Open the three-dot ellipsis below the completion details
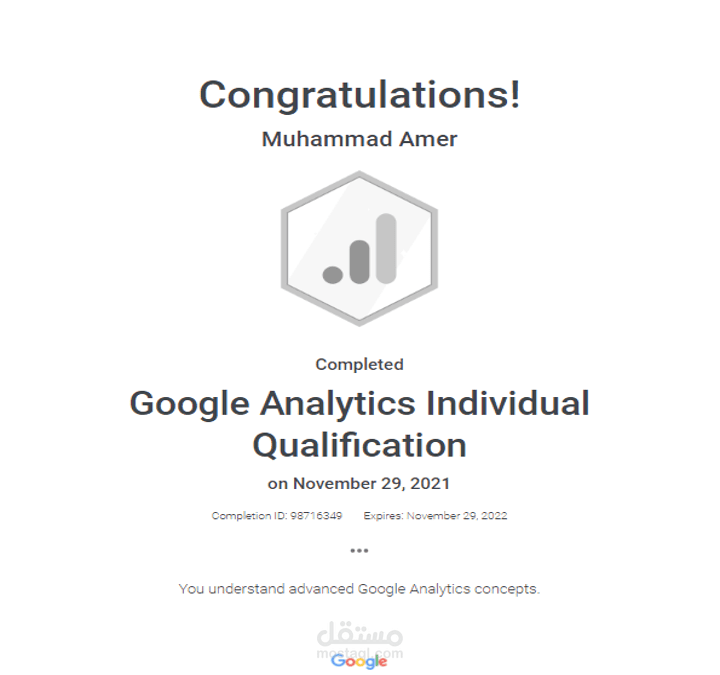The image size is (720, 675). 359,550
